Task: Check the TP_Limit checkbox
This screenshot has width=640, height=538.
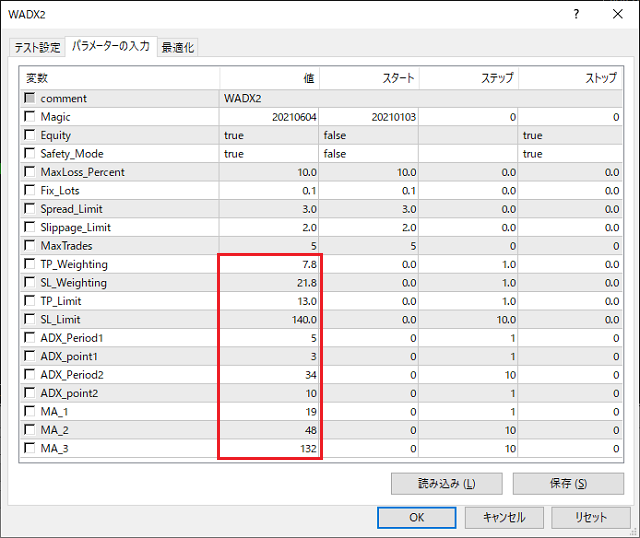Action: 30,300
